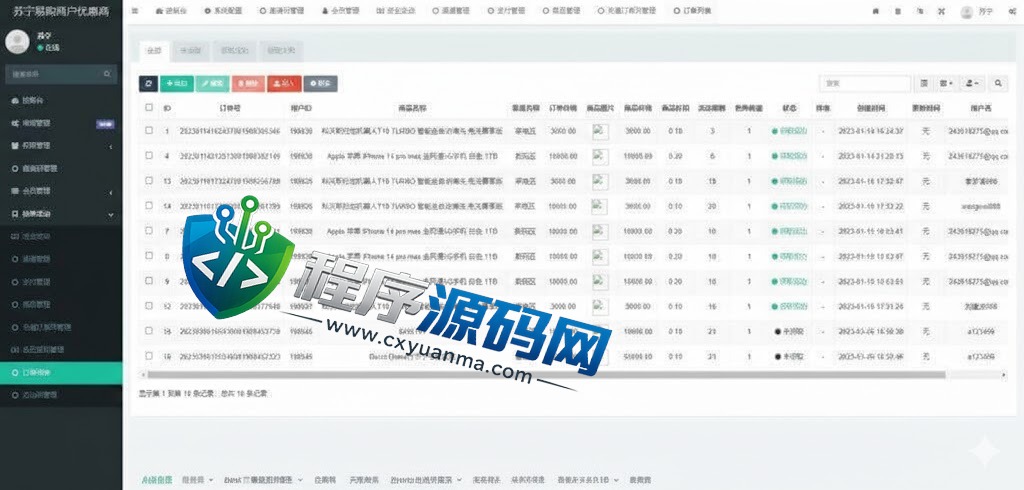Check the box for row ID 12

tap(149, 306)
